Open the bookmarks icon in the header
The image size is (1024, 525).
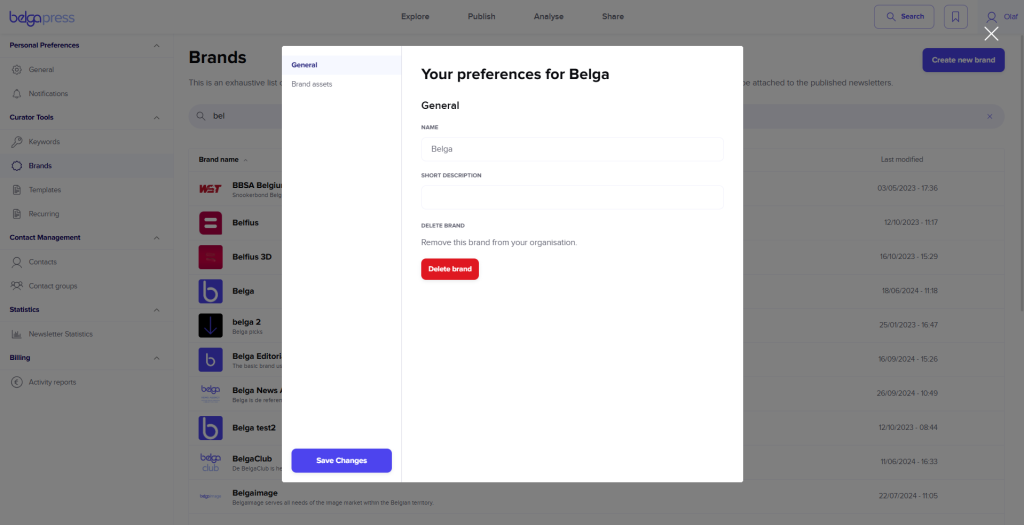[x=955, y=17]
